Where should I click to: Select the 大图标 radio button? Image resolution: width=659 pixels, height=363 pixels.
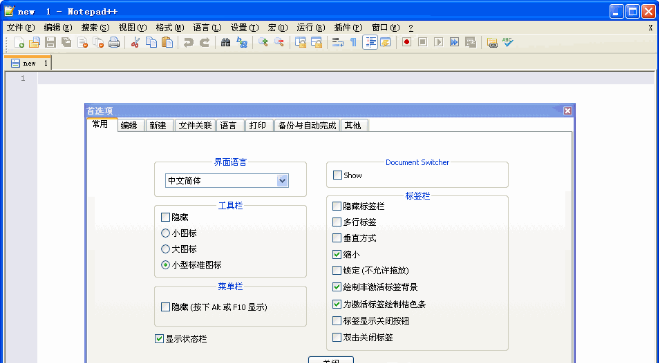(165, 249)
